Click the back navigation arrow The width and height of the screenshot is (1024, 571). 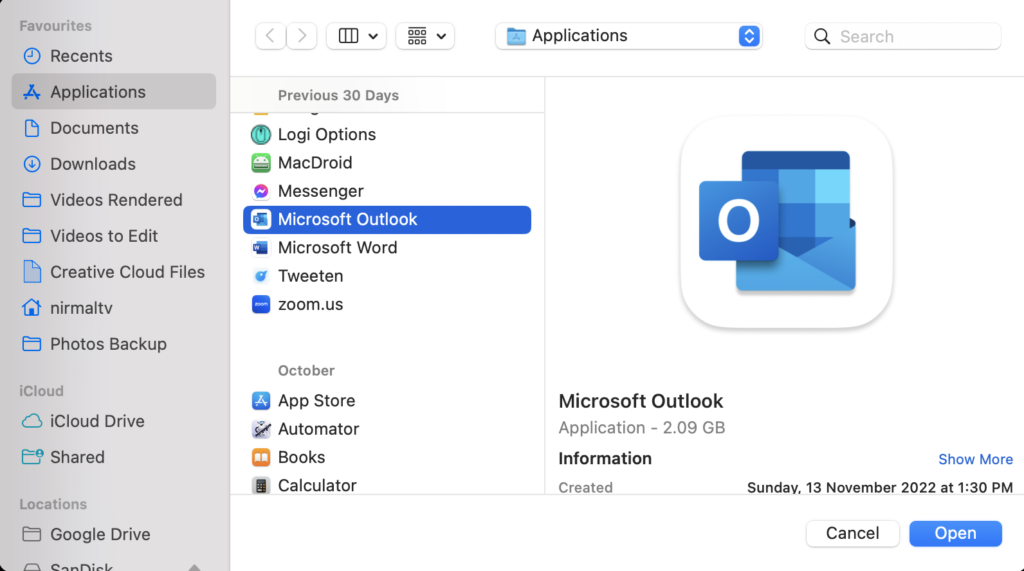pos(270,36)
